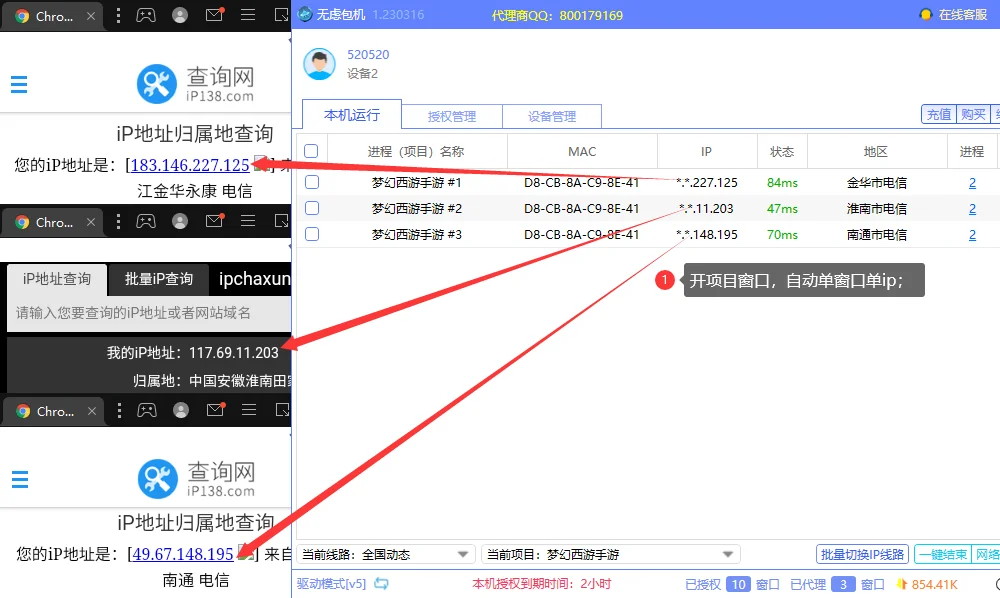
Task: Click 进程（项目）名称 column header
Action: [416, 152]
